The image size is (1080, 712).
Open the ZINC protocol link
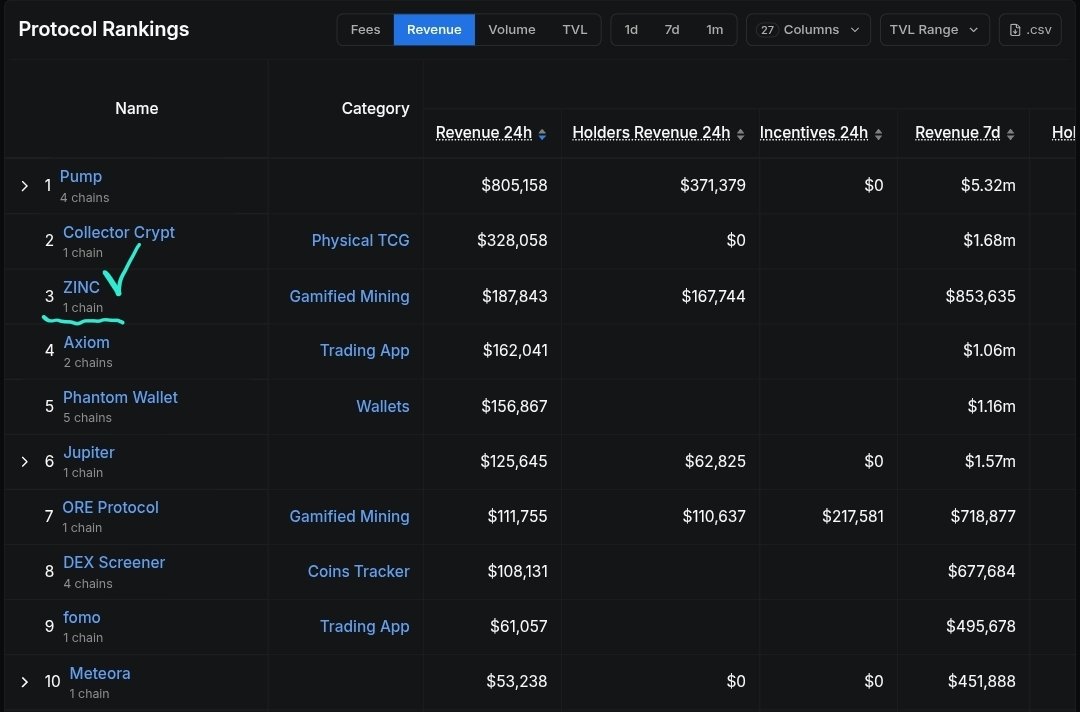(x=81, y=287)
